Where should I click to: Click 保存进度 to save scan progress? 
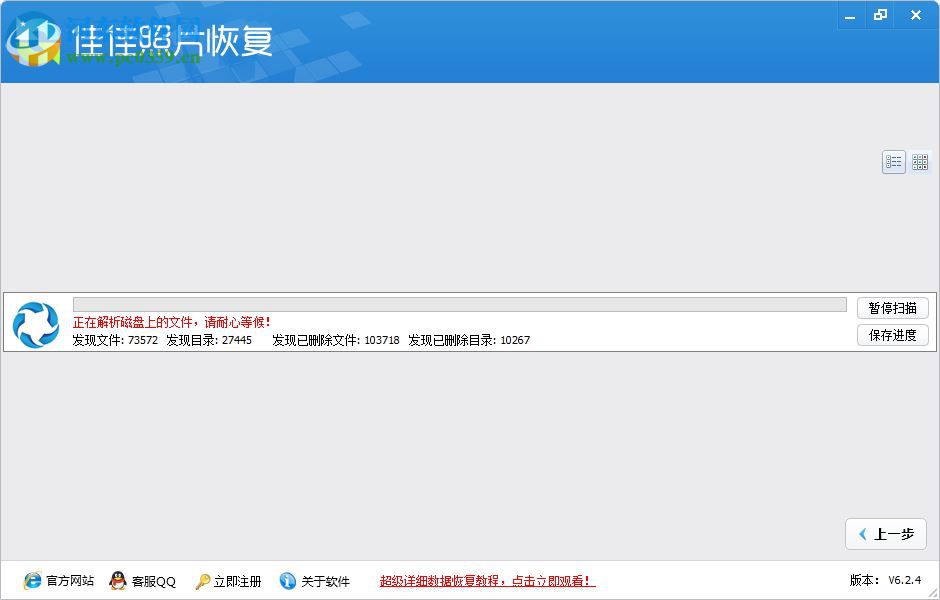tap(892, 335)
